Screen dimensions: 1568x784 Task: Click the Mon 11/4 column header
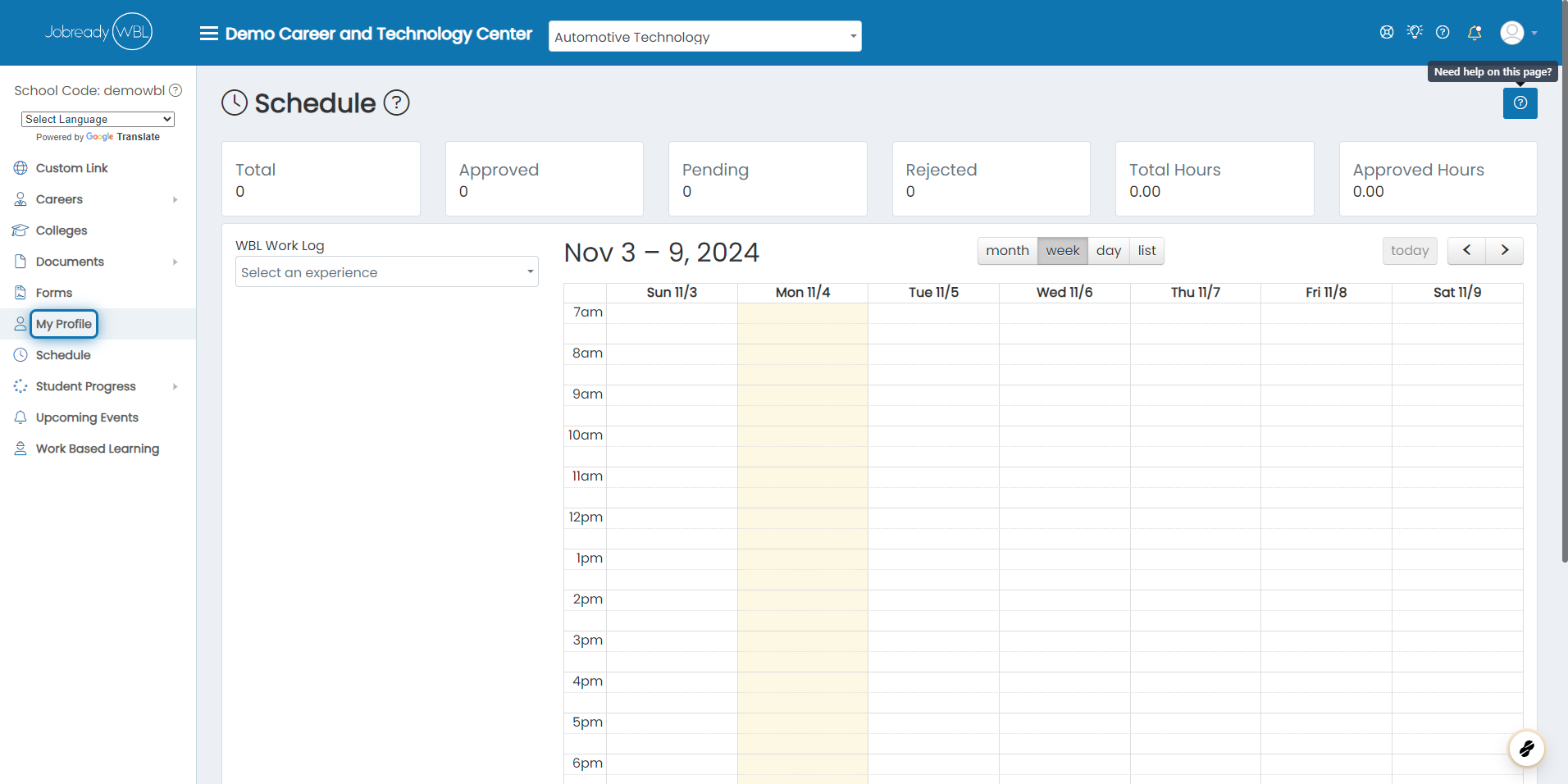[803, 293]
